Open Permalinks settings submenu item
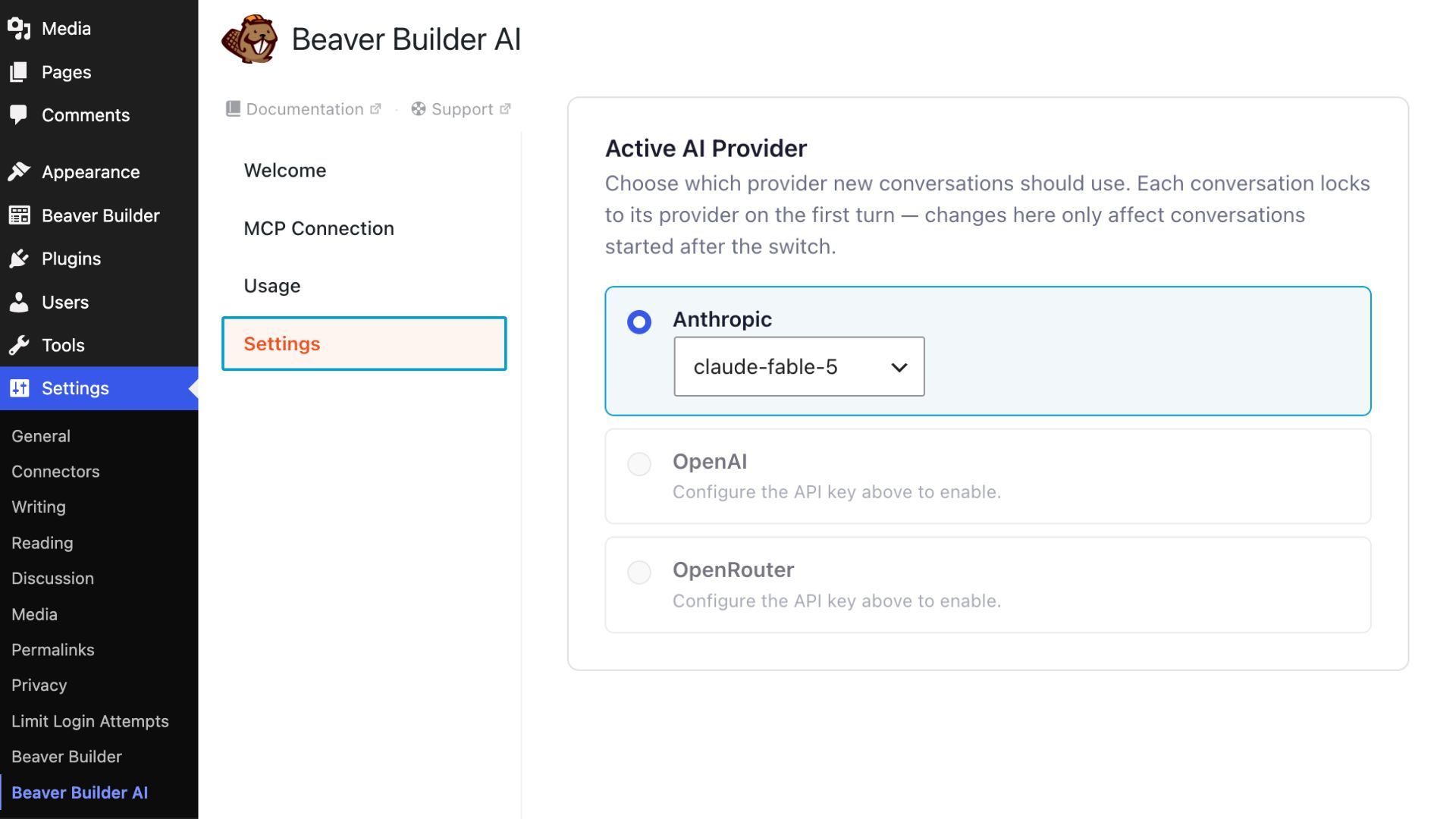The width and height of the screenshot is (1456, 819). (x=53, y=650)
